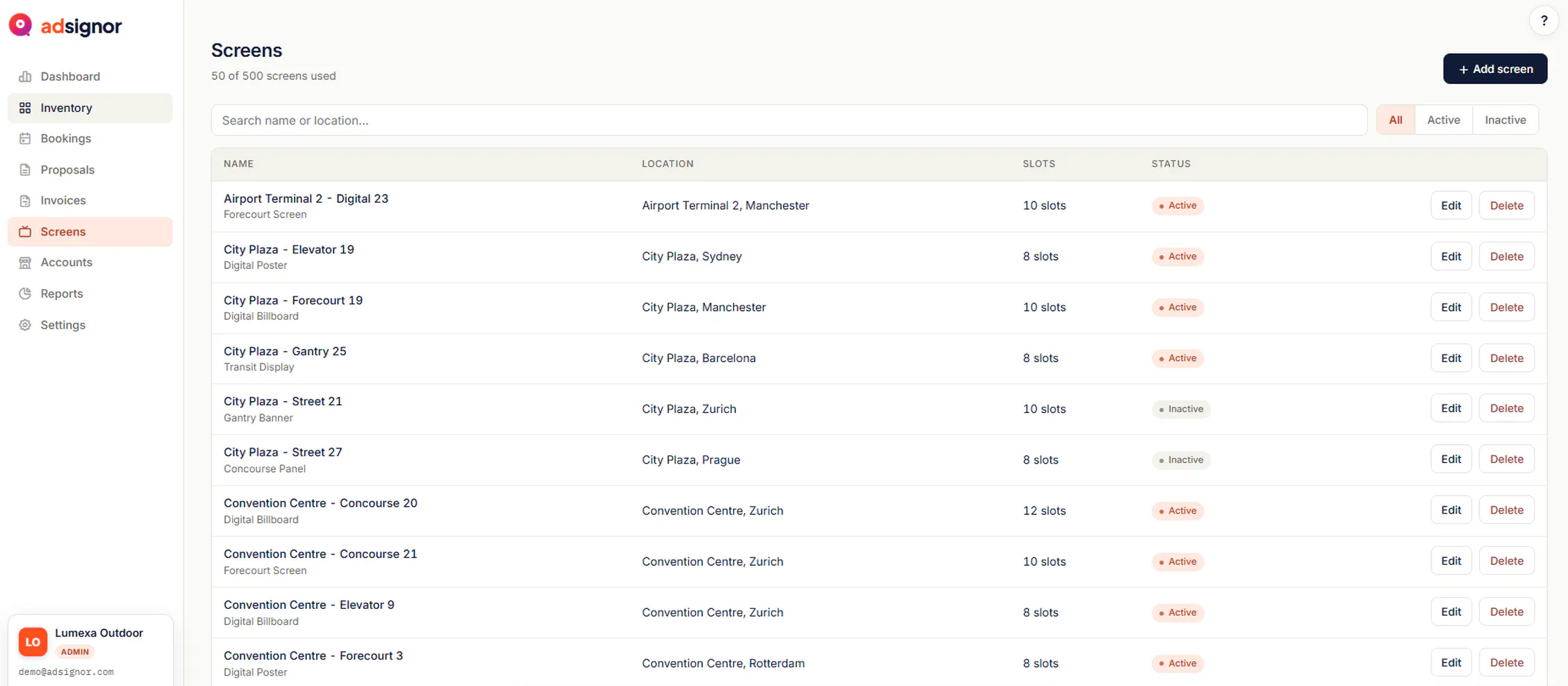
Task: Click the Reports pie chart icon
Action: (x=25, y=293)
